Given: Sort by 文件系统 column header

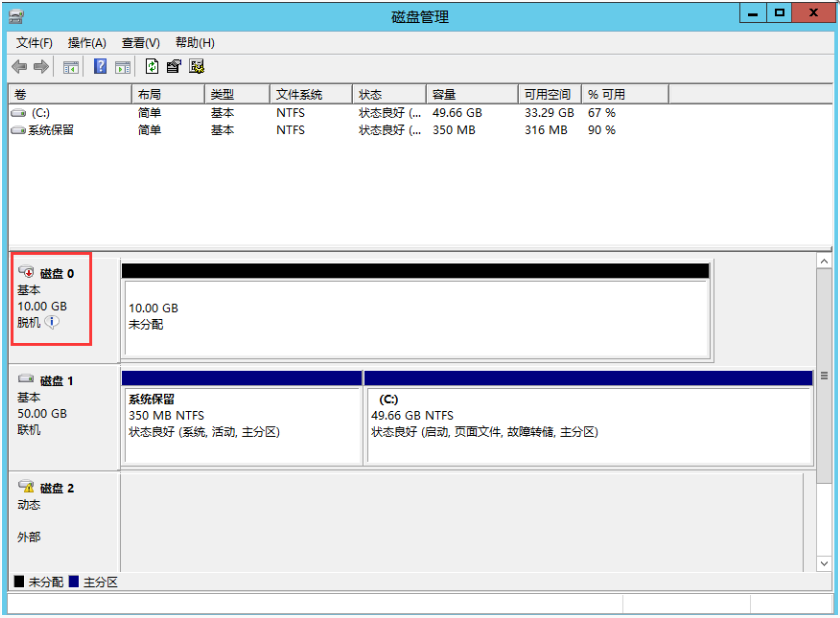Looking at the screenshot, I should tap(310, 94).
